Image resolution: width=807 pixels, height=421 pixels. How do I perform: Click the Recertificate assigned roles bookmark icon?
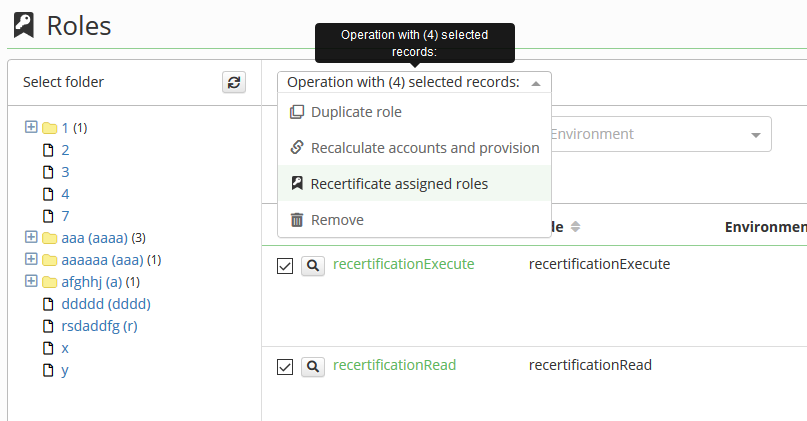click(297, 183)
